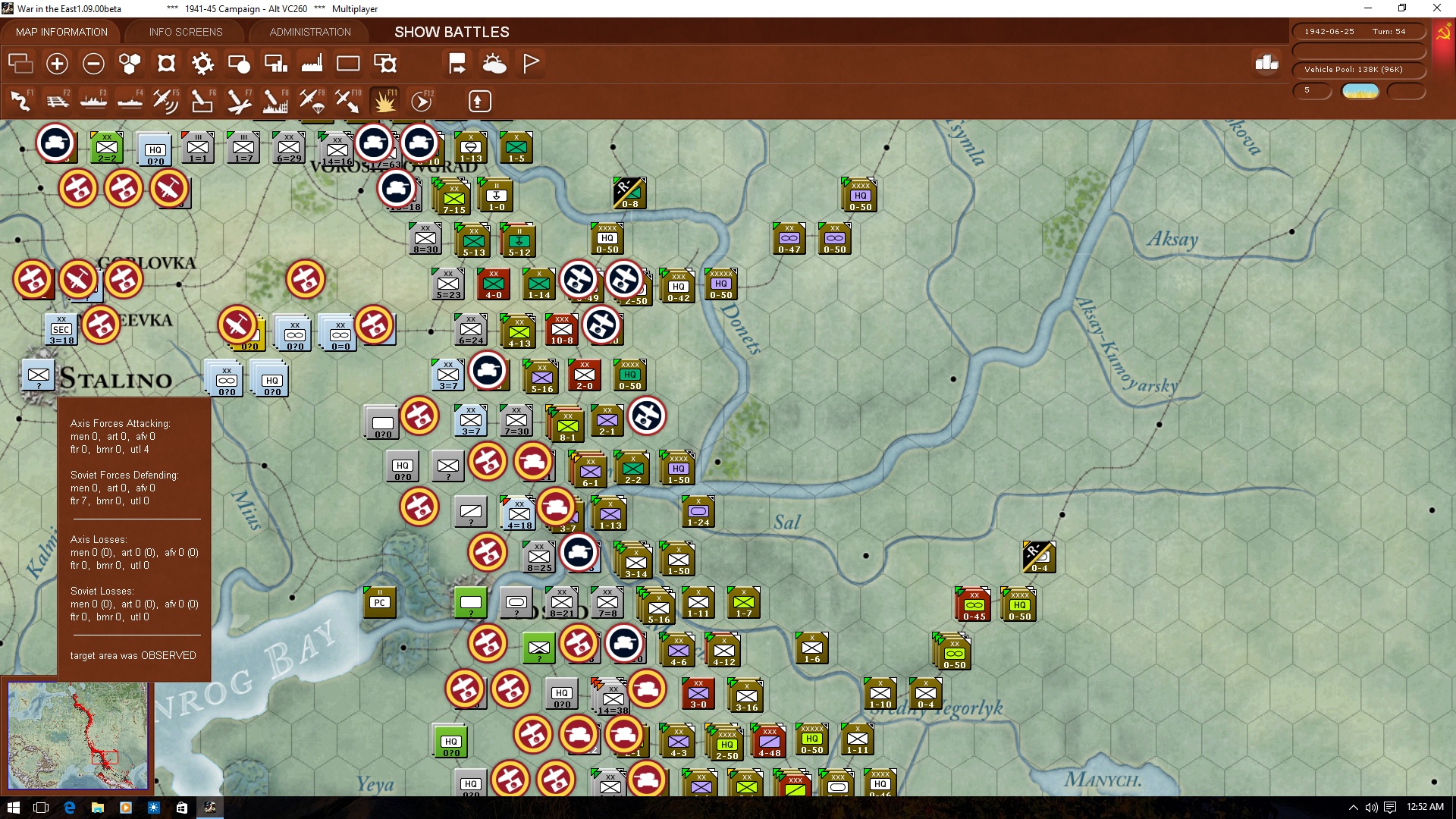The width and height of the screenshot is (1456, 819).
Task: Select the unit counter labeled 0-47
Action: point(789,239)
